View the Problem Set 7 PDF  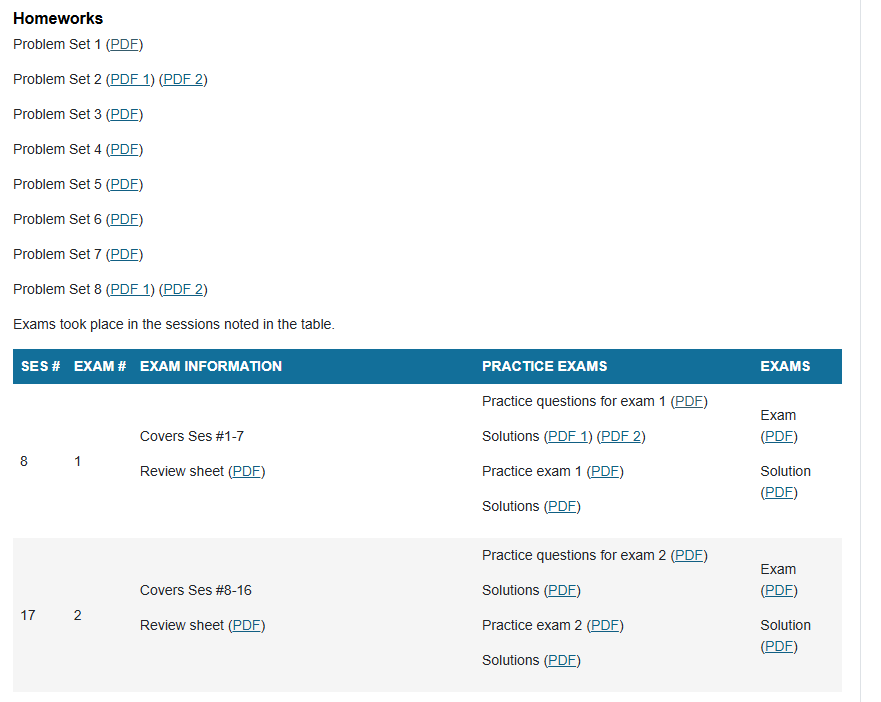pyautogui.click(x=124, y=254)
